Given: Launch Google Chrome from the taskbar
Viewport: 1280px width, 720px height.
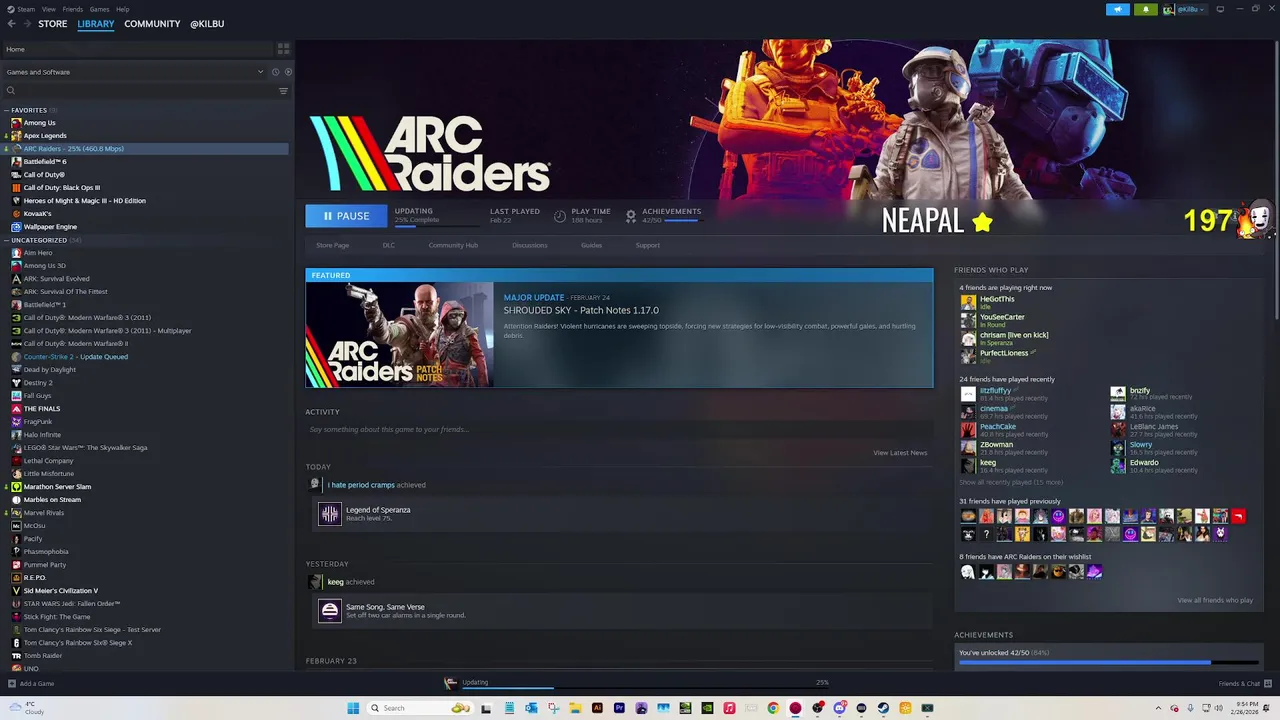Looking at the screenshot, I should tap(773, 708).
